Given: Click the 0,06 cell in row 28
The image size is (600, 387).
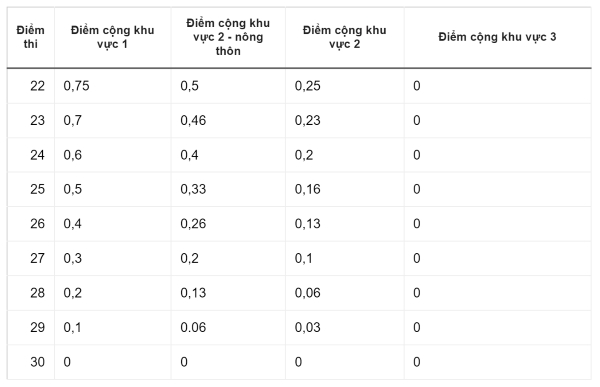Looking at the screenshot, I should (344, 293).
